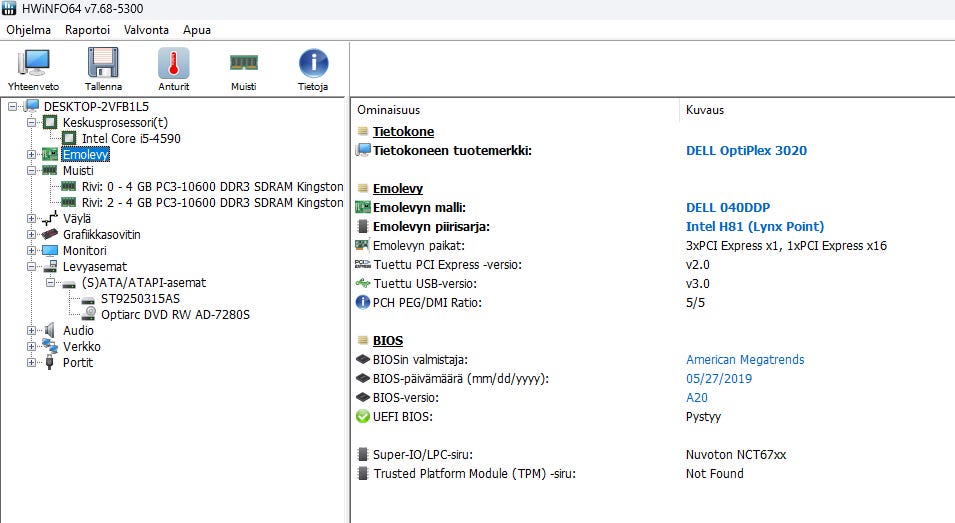Click the Muisti memory module toolbar icon
The height and width of the screenshot is (523, 955).
[244, 62]
